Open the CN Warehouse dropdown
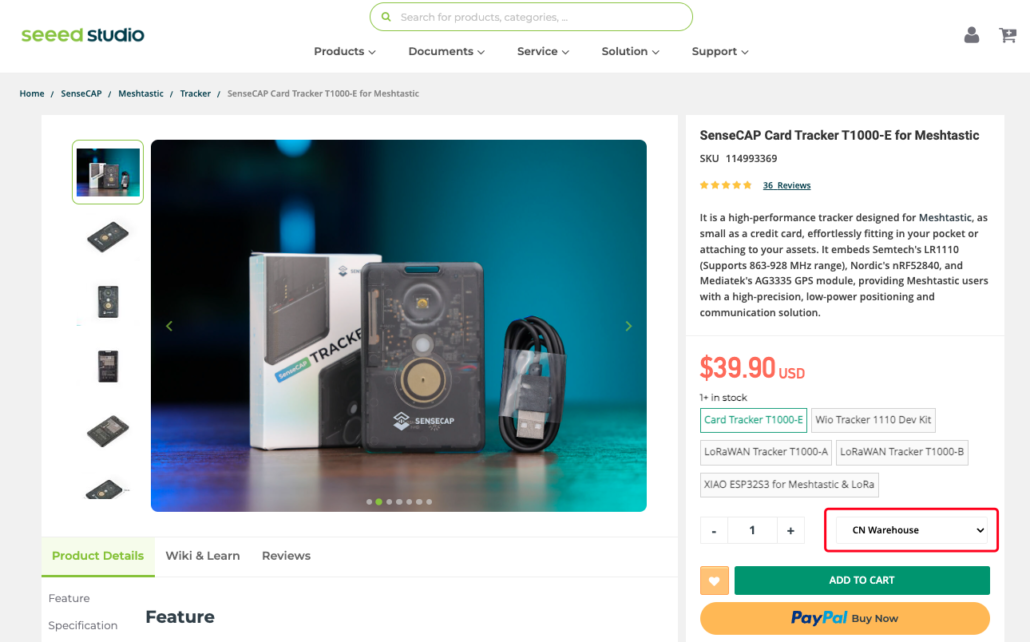The image size is (1030, 642). (x=911, y=530)
